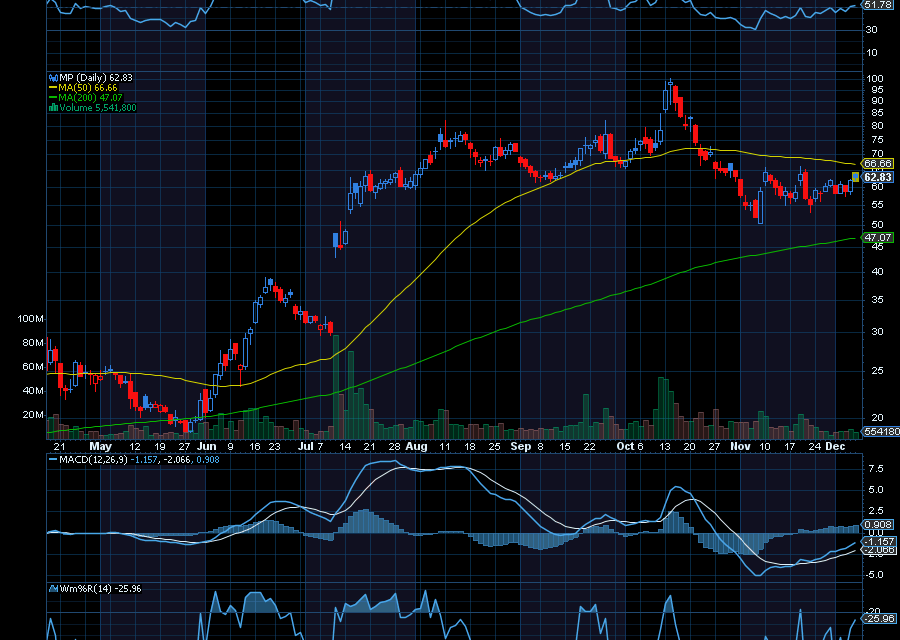Click the Aug label on the date axis
This screenshot has height=640, width=900.
click(417, 446)
